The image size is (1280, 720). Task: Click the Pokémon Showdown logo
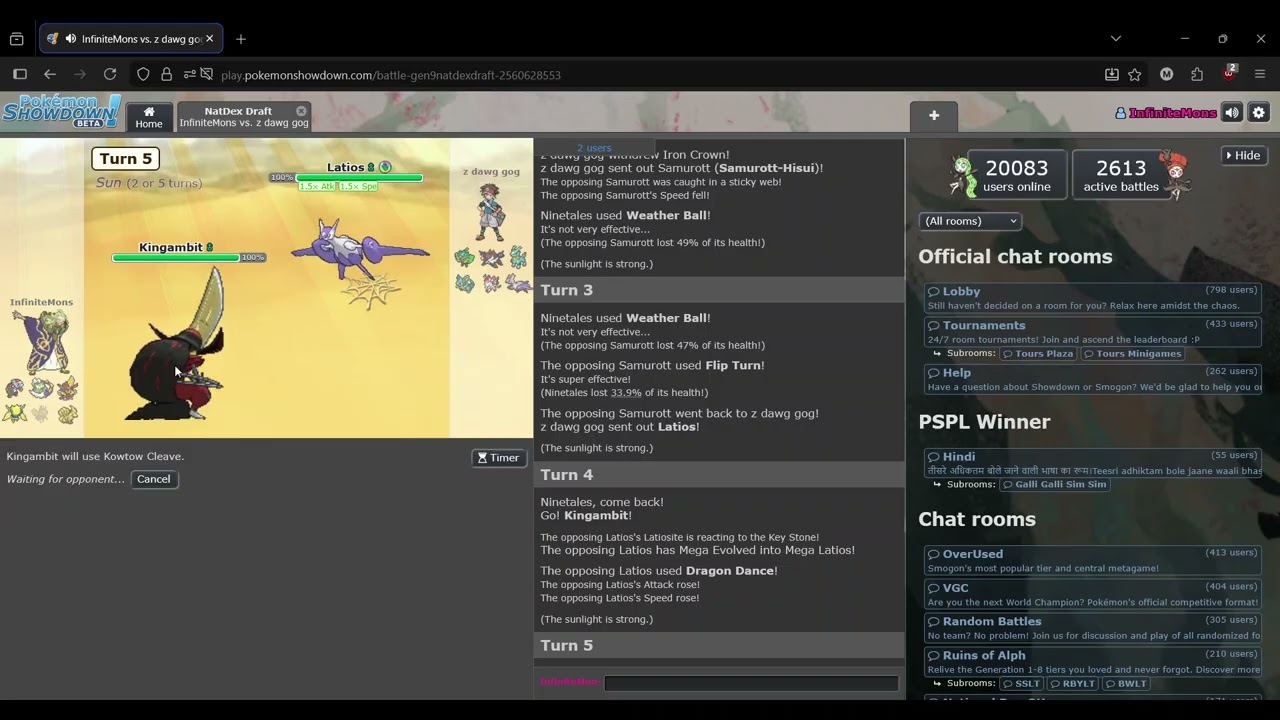[61, 111]
